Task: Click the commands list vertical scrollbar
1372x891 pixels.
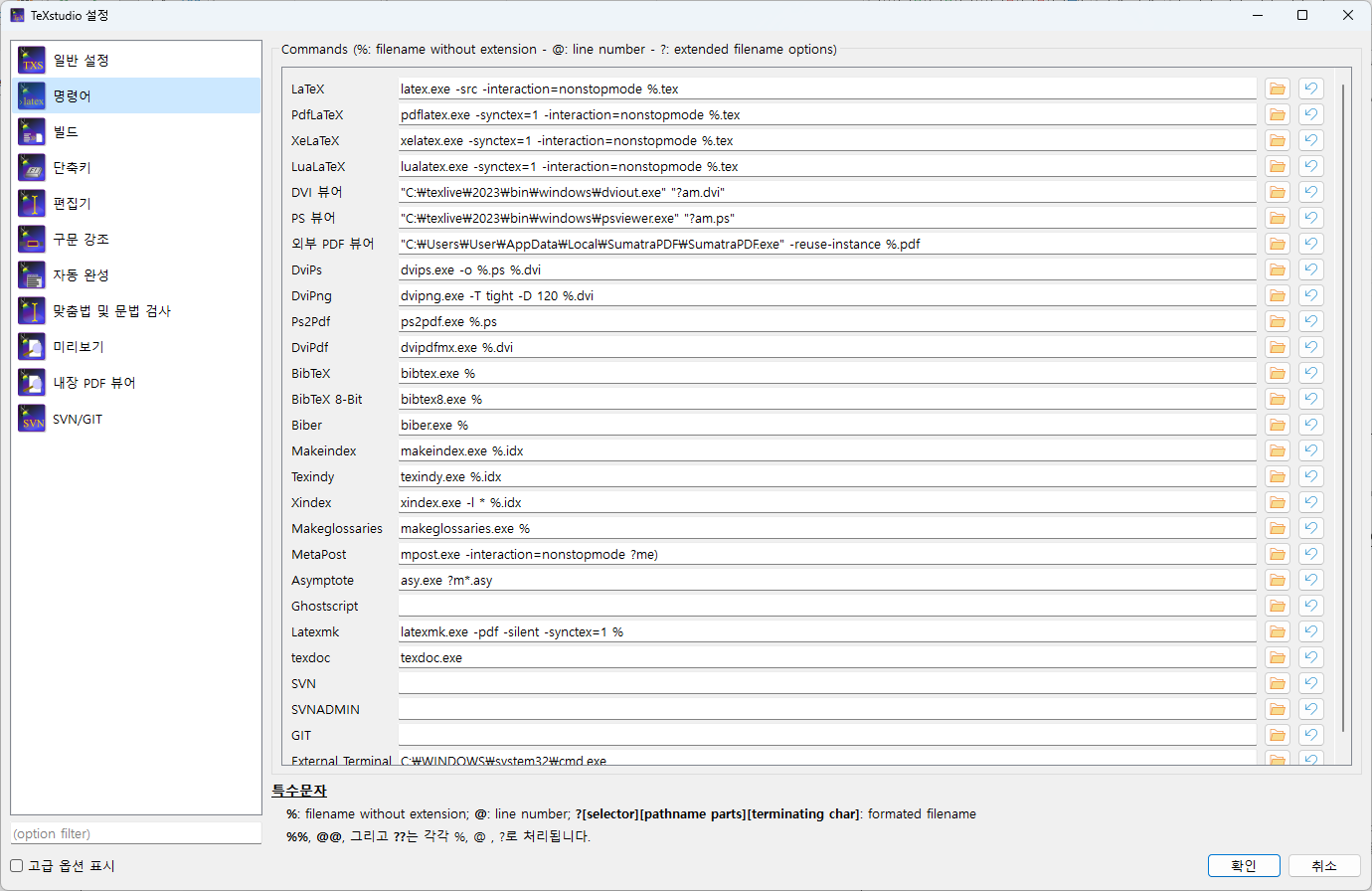Action: [1343, 408]
